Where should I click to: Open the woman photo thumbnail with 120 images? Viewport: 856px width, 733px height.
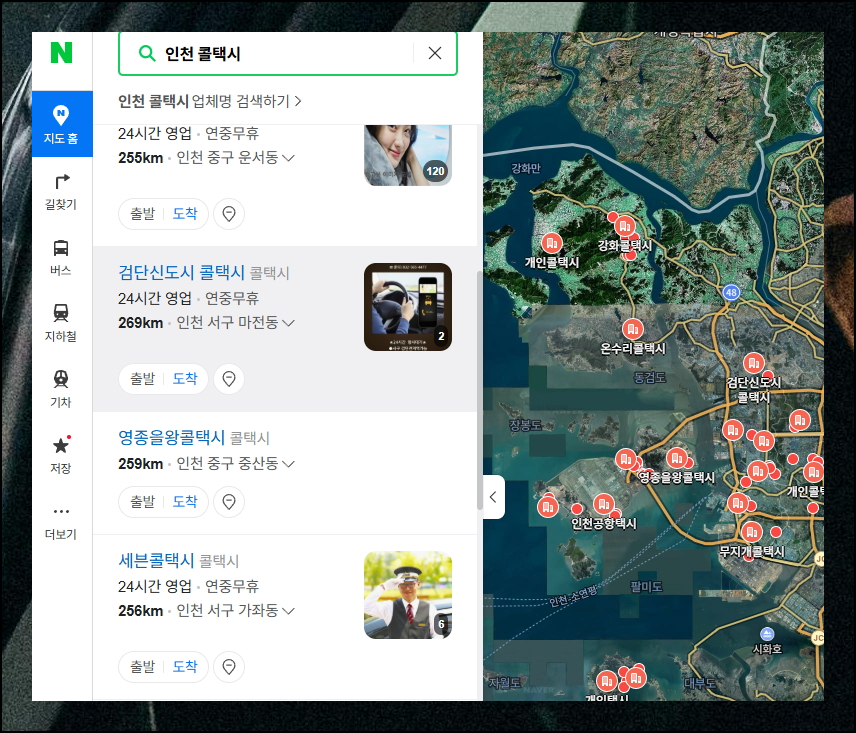(x=408, y=155)
